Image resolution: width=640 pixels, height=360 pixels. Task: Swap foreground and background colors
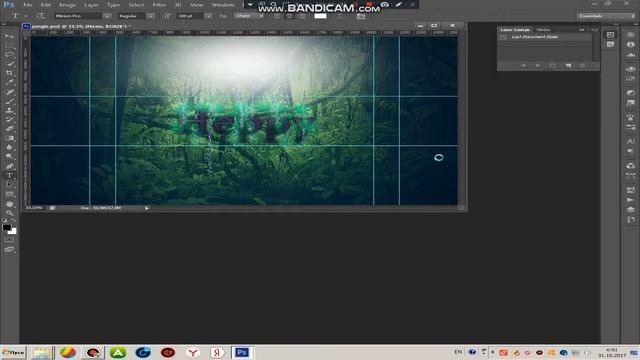pos(13,221)
